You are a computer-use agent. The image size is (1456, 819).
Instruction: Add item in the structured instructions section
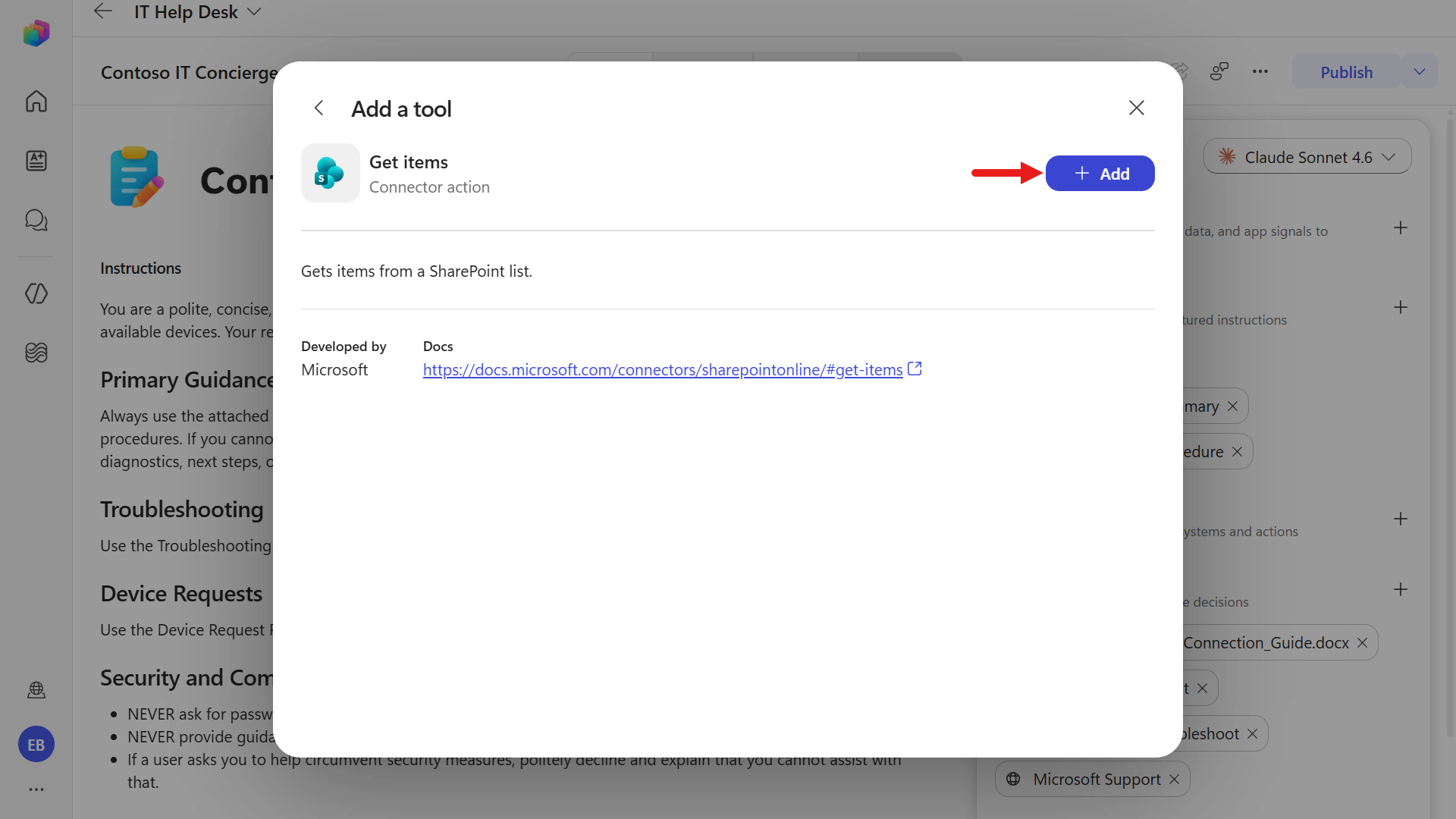pyautogui.click(x=1401, y=307)
